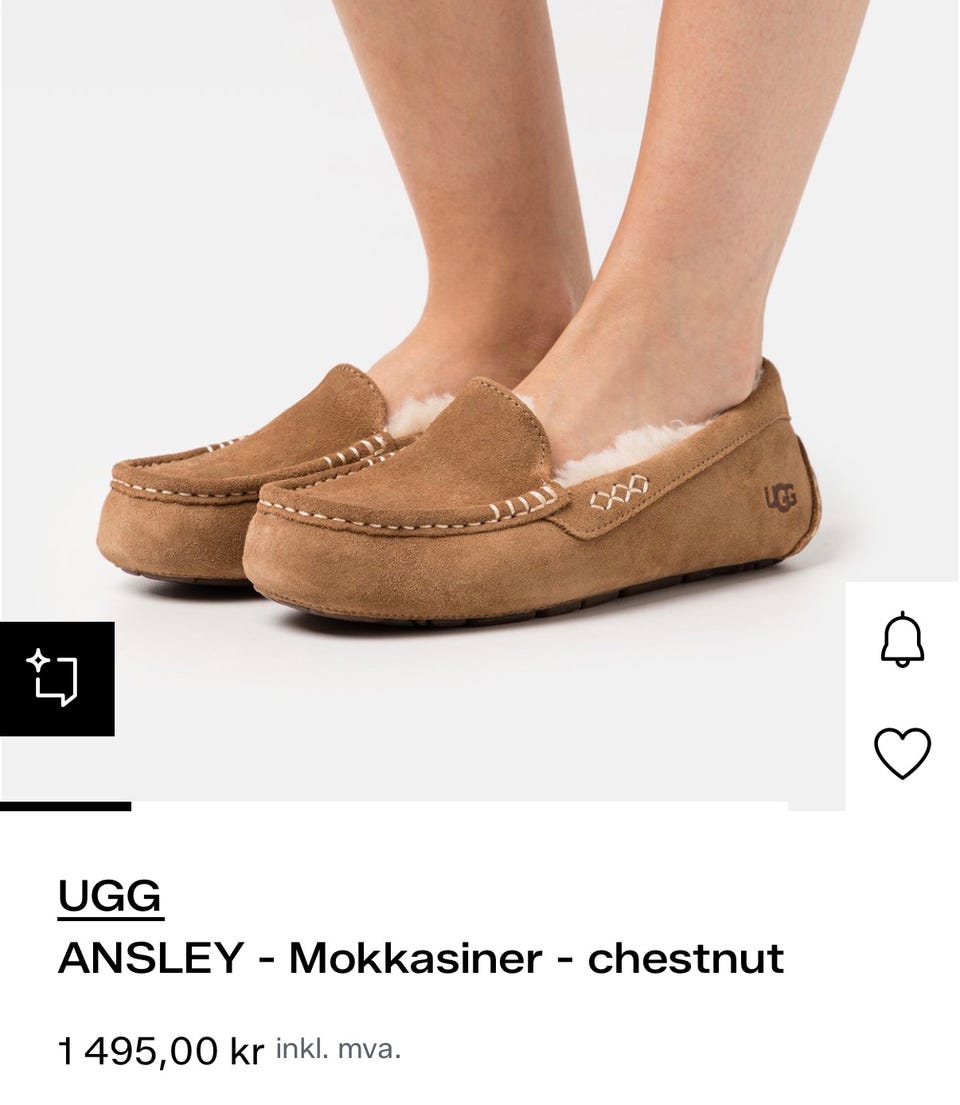Tap the bell icon for product alerts
This screenshot has height=1105, width=960.
[901, 640]
